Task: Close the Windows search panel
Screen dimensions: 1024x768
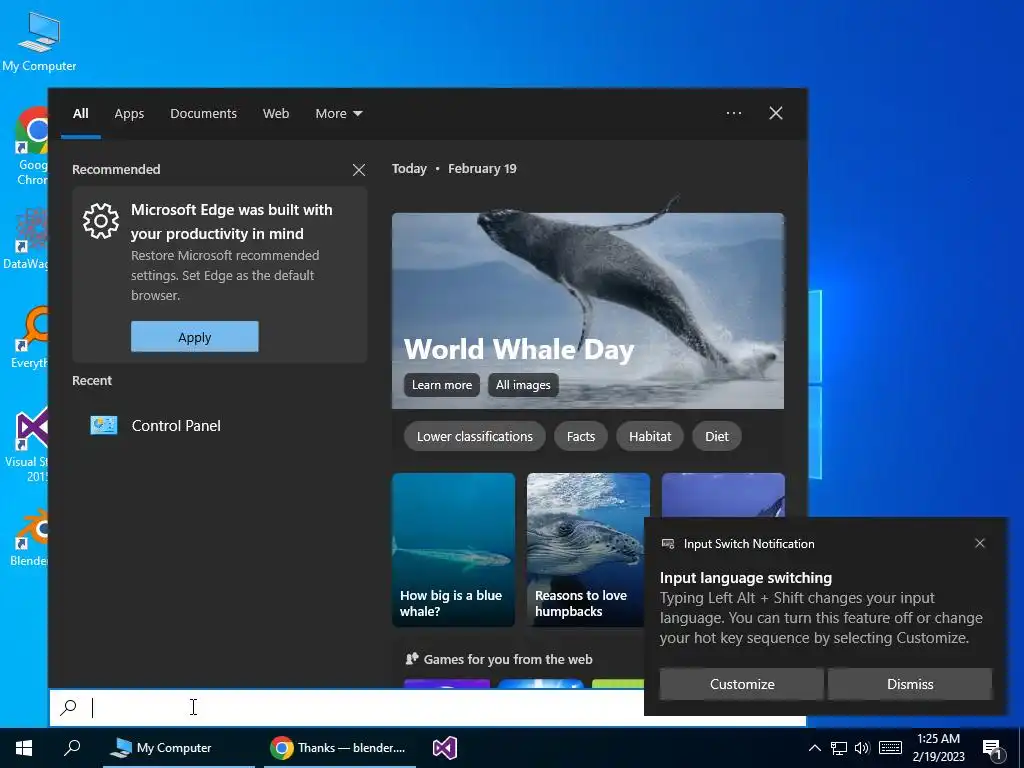Action: coord(776,114)
